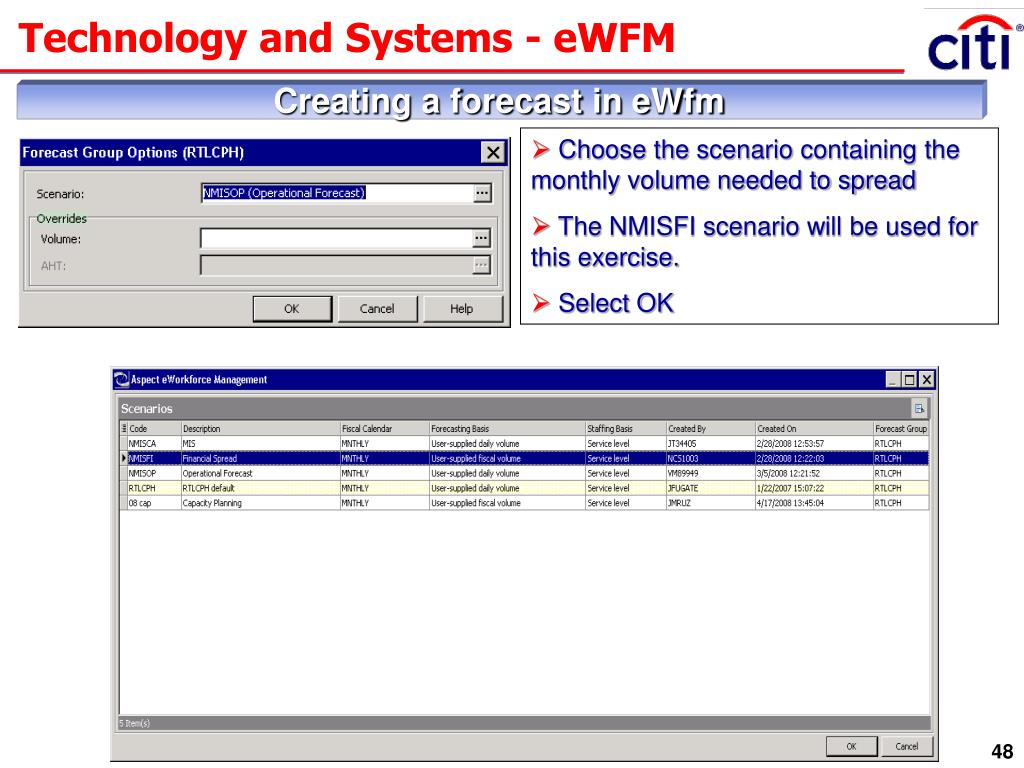Screen dimensions: 1024x768
Task: Click the 2/28/2008 12:22:03 date cell
Action: (x=814, y=458)
